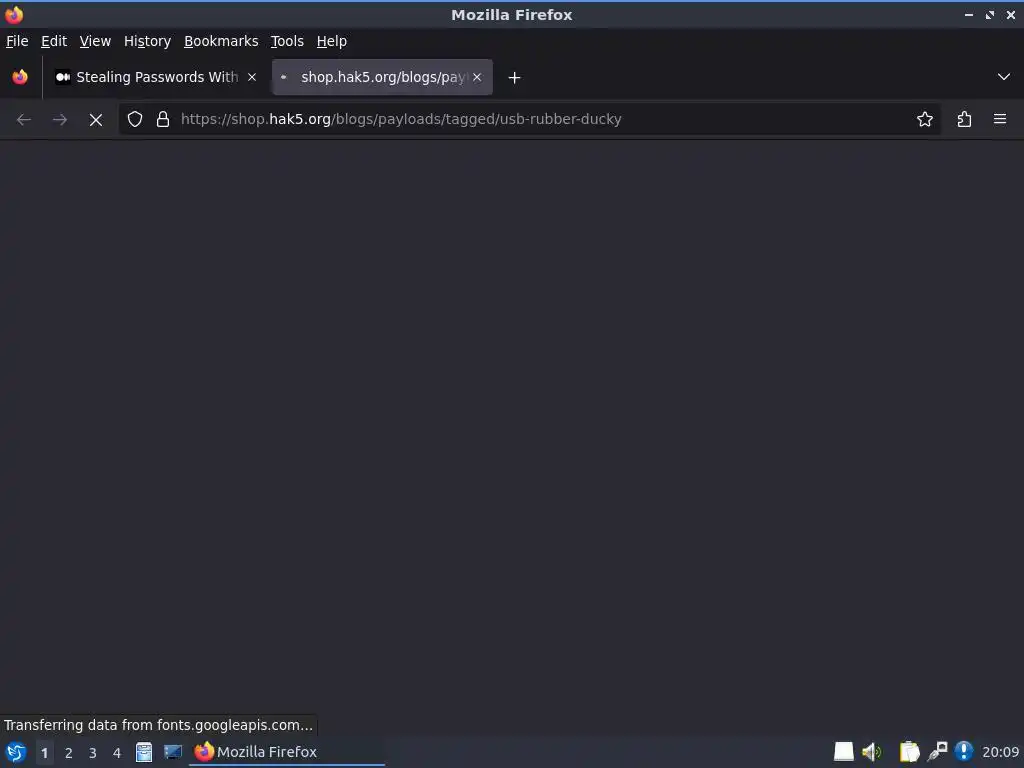This screenshot has height=768, width=1024.
Task: Select Mozilla Firefox taskbar entry
Action: pyautogui.click(x=287, y=752)
